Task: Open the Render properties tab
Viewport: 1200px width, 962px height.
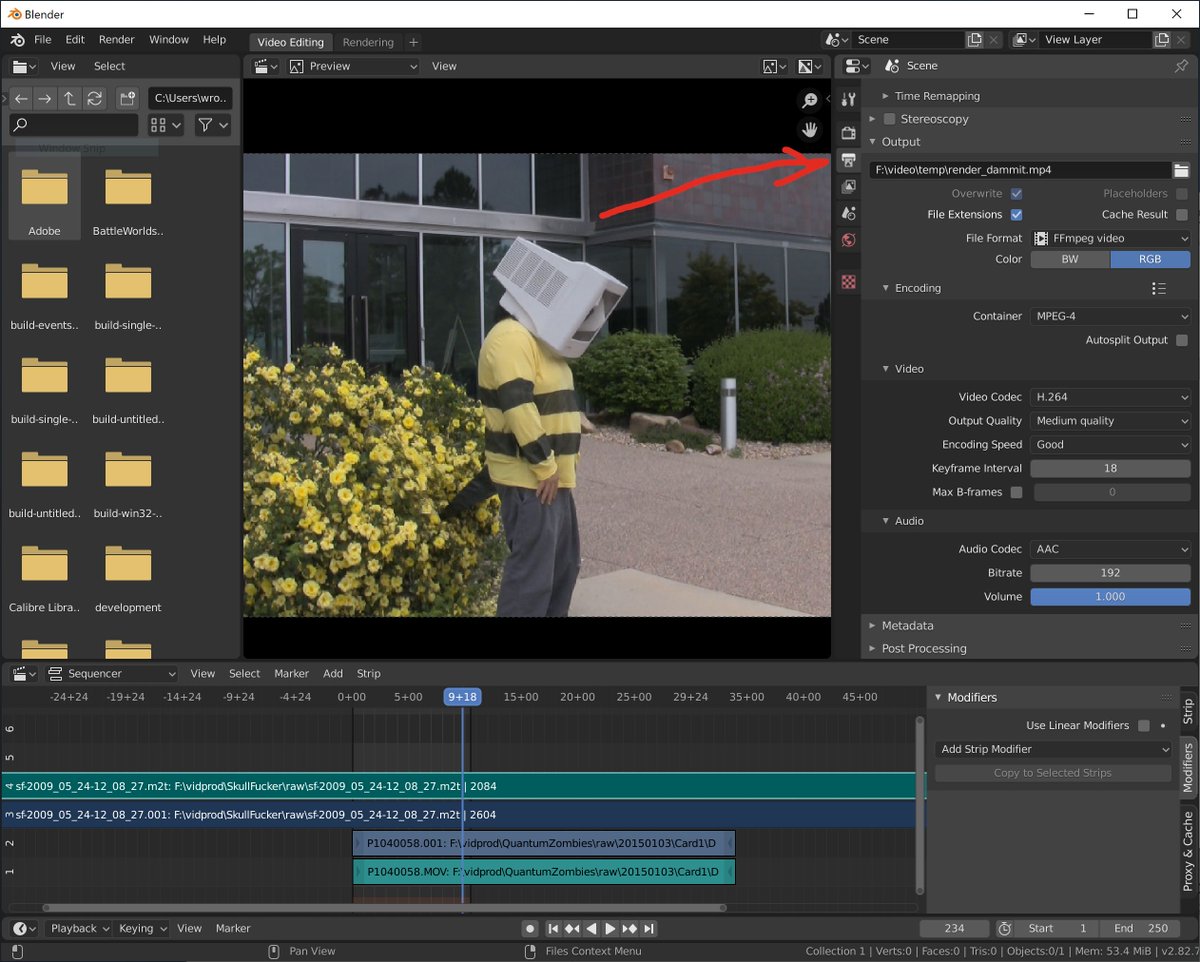Action: (848, 133)
